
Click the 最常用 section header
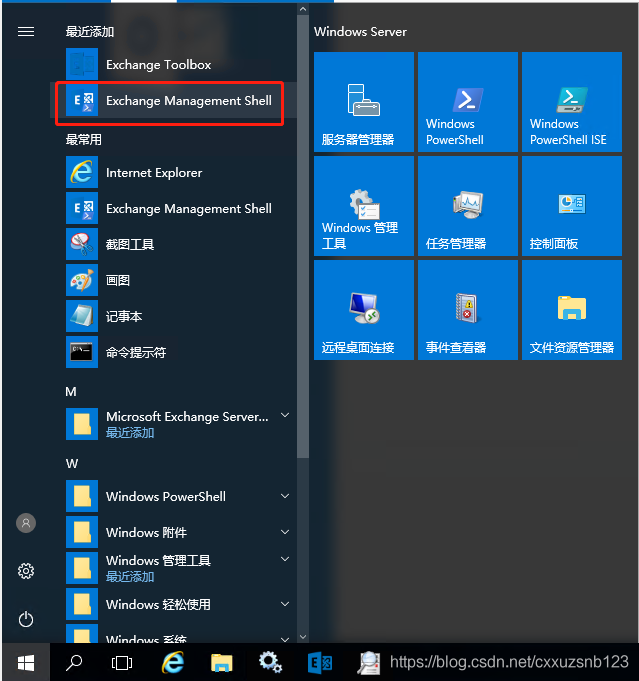click(83, 140)
